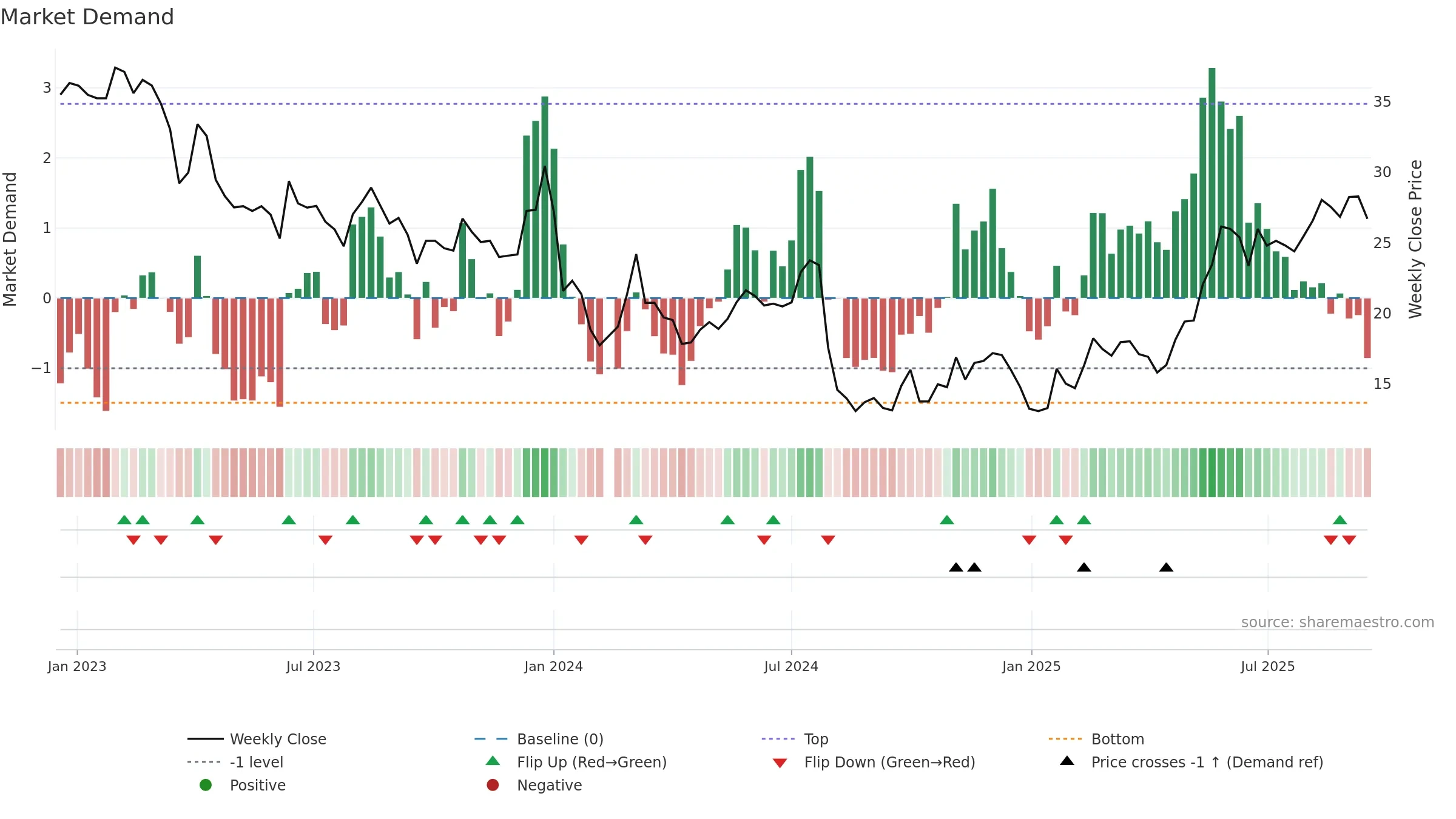Viewport: 1456px width, 819px height.
Task: Toggle the Bottom legend entry
Action: tap(1117, 739)
